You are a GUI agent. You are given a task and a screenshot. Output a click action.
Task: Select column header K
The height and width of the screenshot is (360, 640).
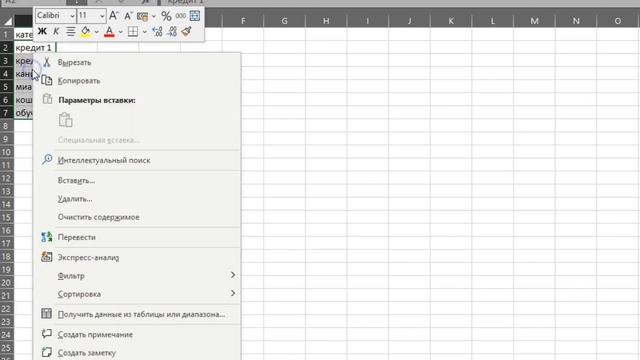tap(451, 21)
